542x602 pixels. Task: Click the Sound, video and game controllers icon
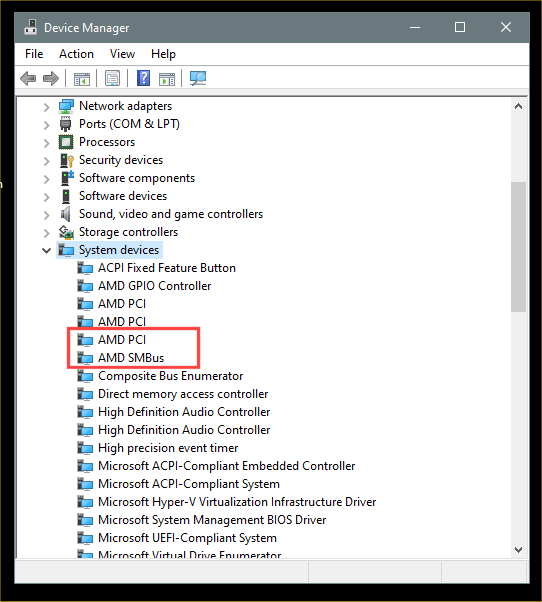coord(66,214)
